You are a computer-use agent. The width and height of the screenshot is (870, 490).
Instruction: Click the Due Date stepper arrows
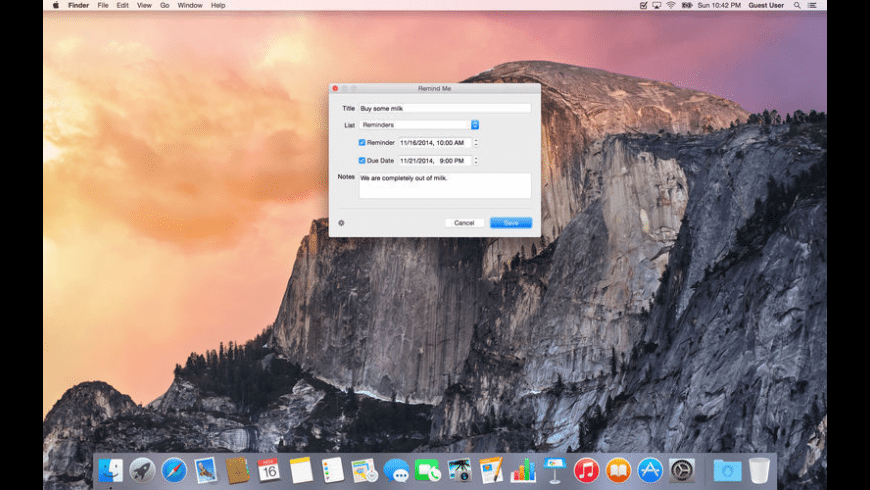coord(476,160)
